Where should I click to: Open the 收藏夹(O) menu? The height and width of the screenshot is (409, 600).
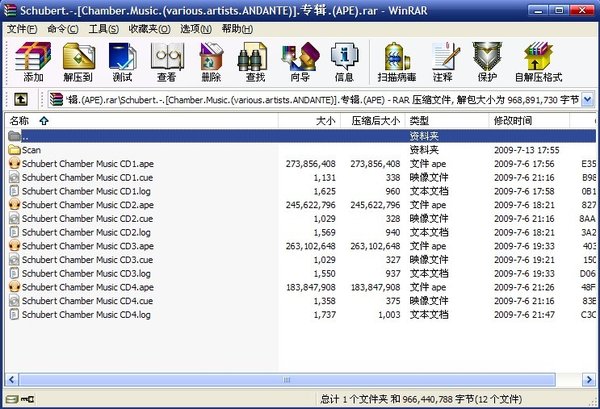coord(149,29)
